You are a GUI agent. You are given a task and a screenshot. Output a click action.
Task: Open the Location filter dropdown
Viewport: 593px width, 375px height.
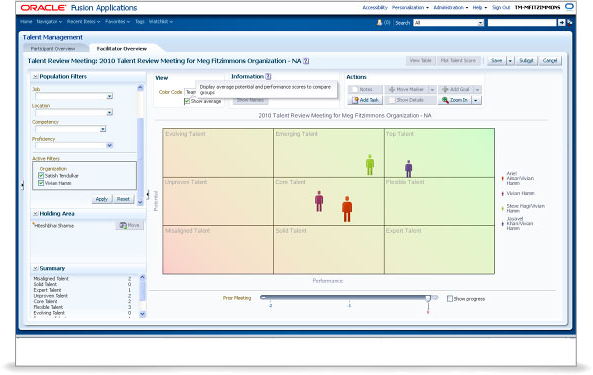[109, 113]
